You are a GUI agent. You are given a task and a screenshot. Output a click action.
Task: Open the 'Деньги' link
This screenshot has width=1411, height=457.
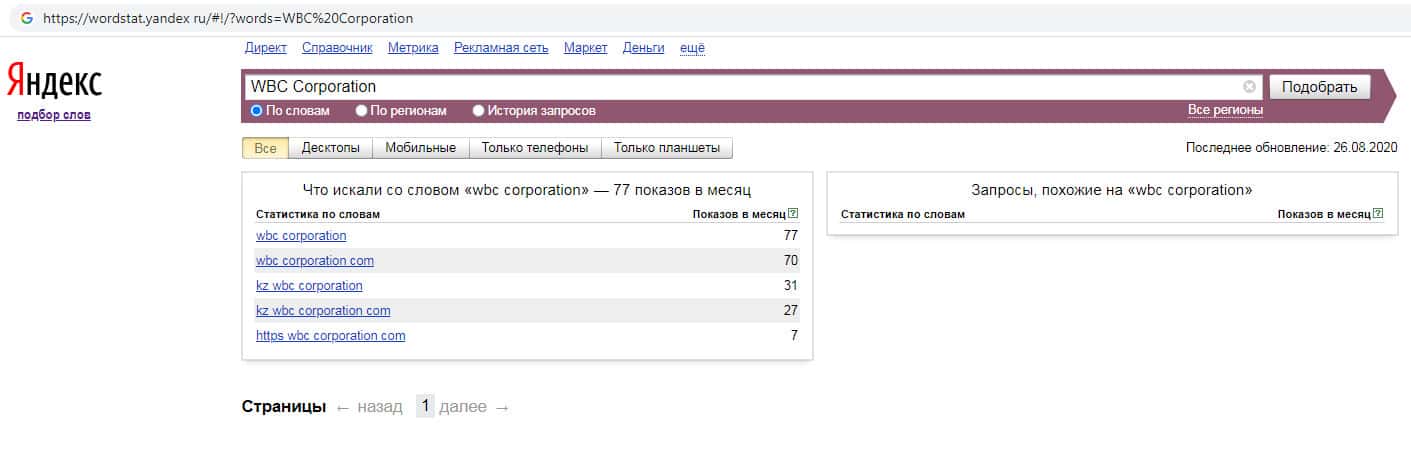click(x=643, y=47)
